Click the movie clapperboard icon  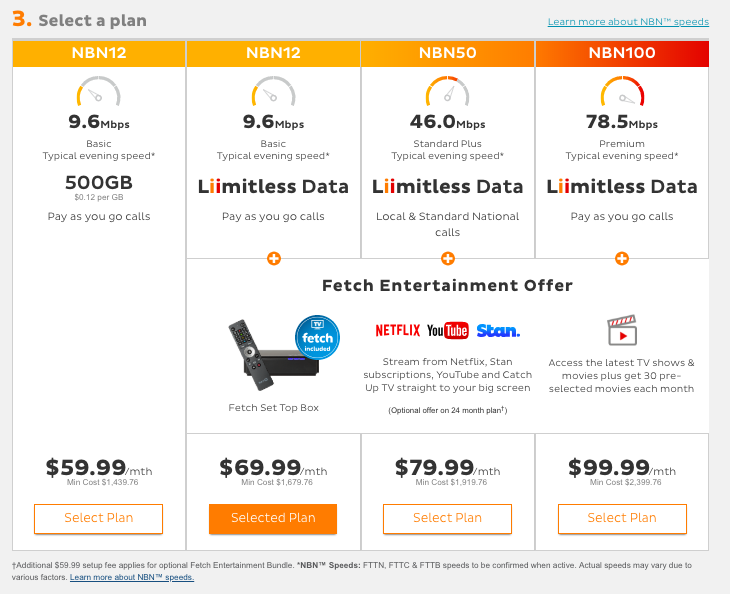click(622, 331)
